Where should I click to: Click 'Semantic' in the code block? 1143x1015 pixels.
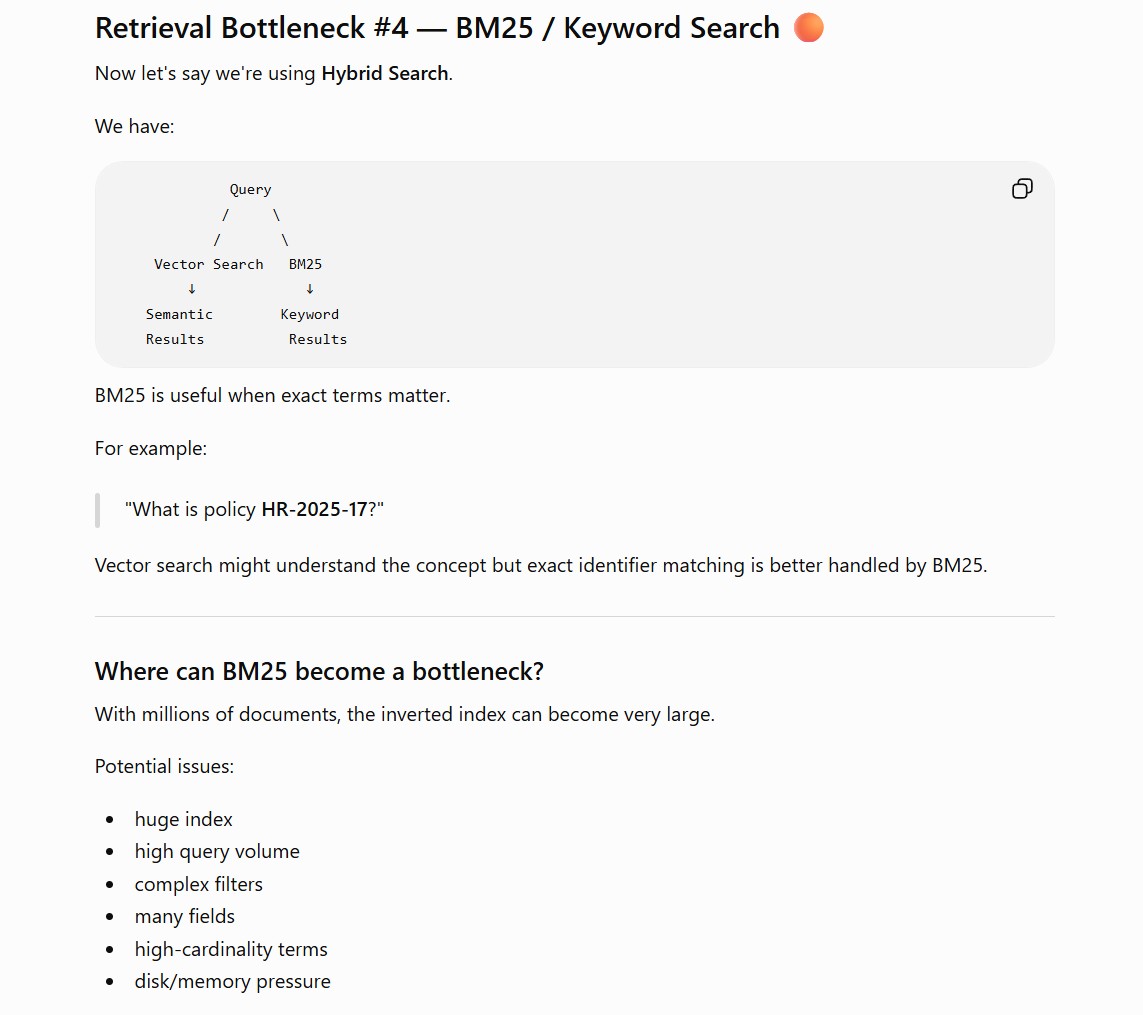click(x=179, y=314)
